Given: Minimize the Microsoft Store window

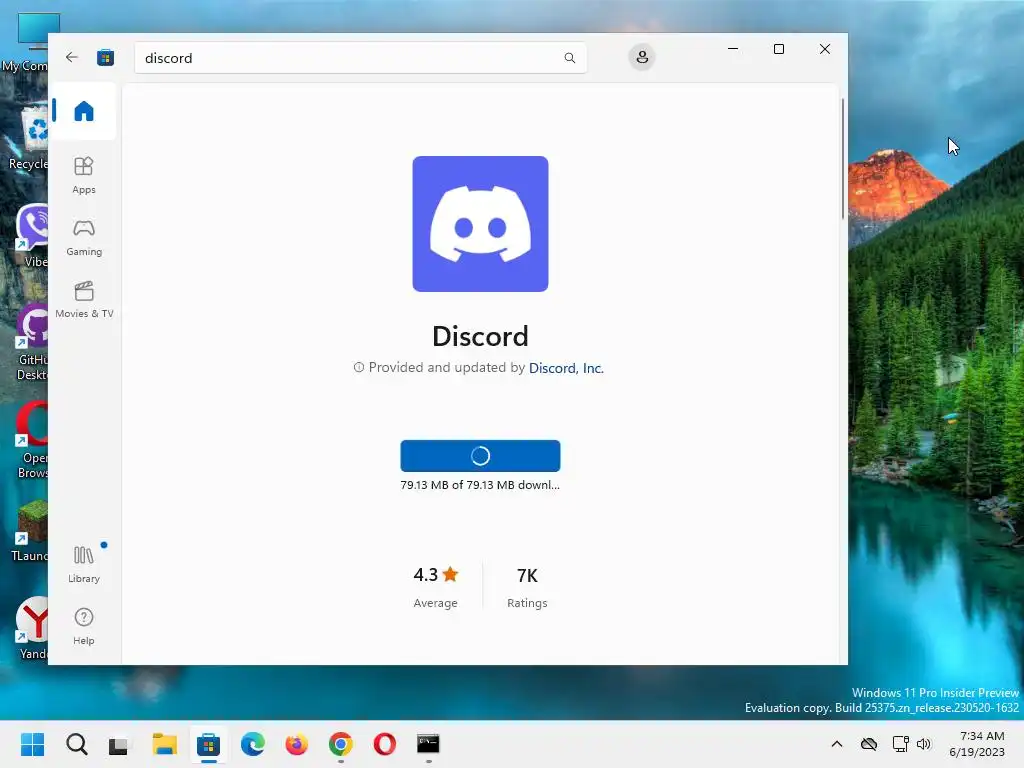Looking at the screenshot, I should (733, 49).
